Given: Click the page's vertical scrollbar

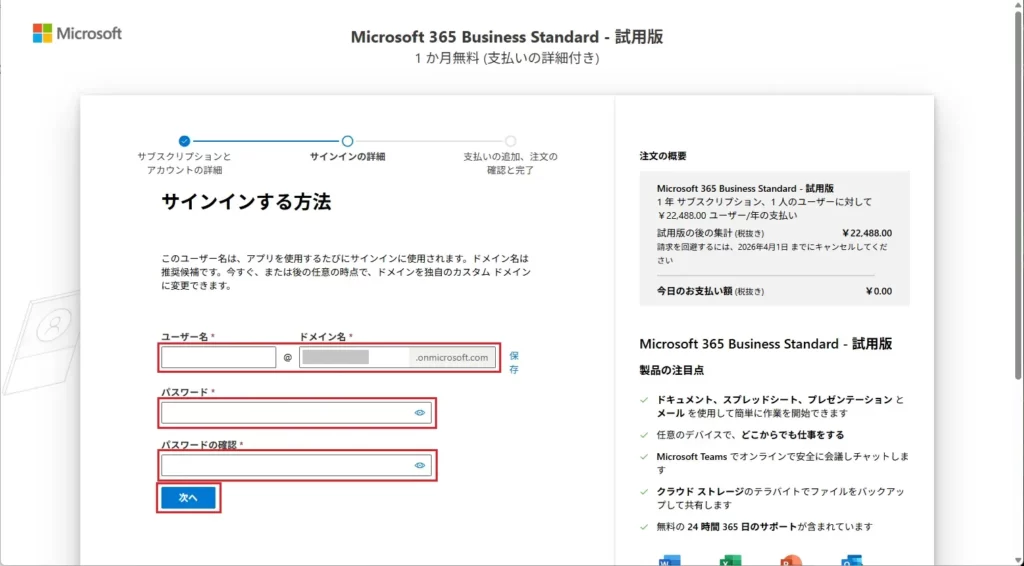Looking at the screenshot, I should point(1018,196).
